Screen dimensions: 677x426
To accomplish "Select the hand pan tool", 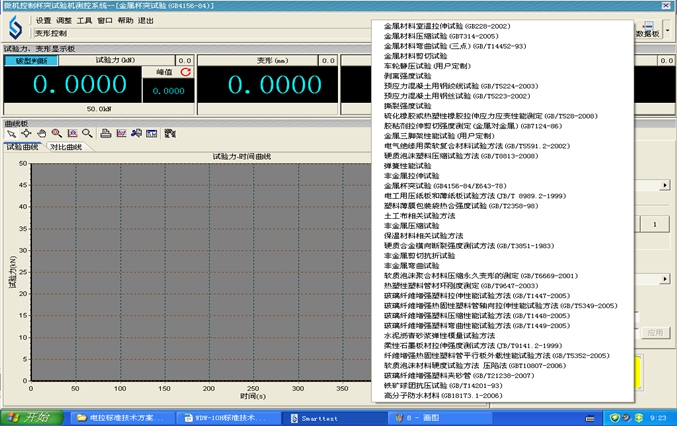I will (x=41, y=133).
